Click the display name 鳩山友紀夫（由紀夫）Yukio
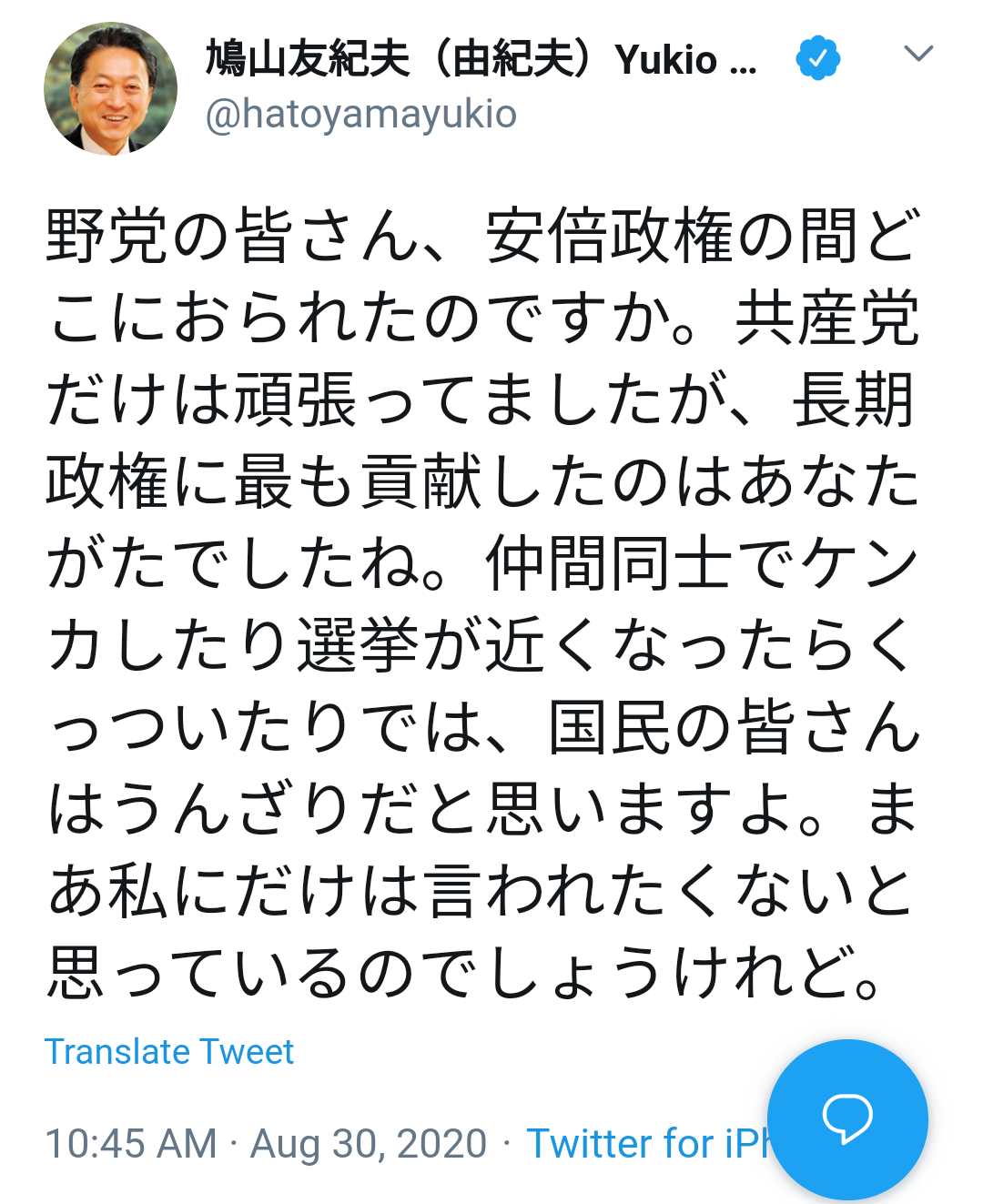Viewport: 983px width, 1204px height. tap(481, 59)
